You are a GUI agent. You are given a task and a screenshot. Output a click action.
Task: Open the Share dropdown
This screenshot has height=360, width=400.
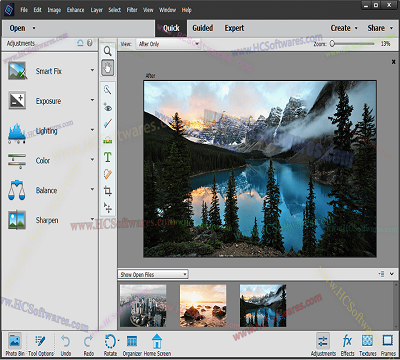tap(380, 28)
